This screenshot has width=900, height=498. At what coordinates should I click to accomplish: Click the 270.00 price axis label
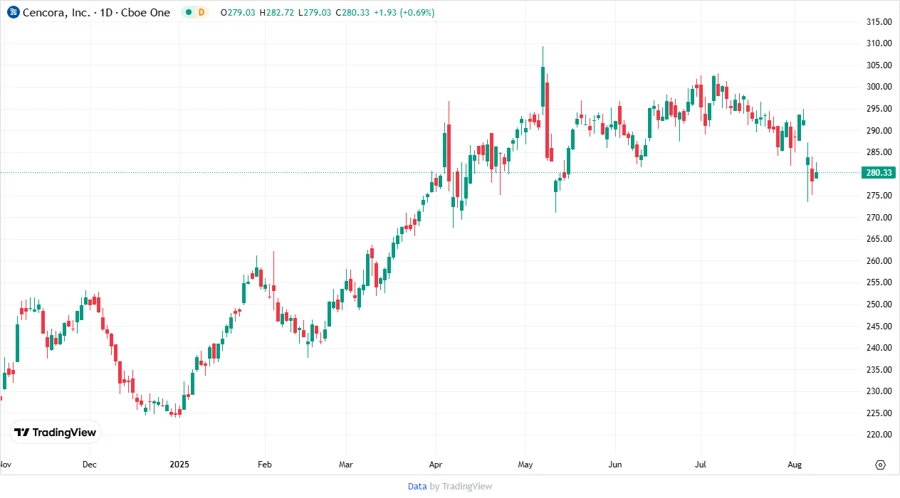point(879,217)
